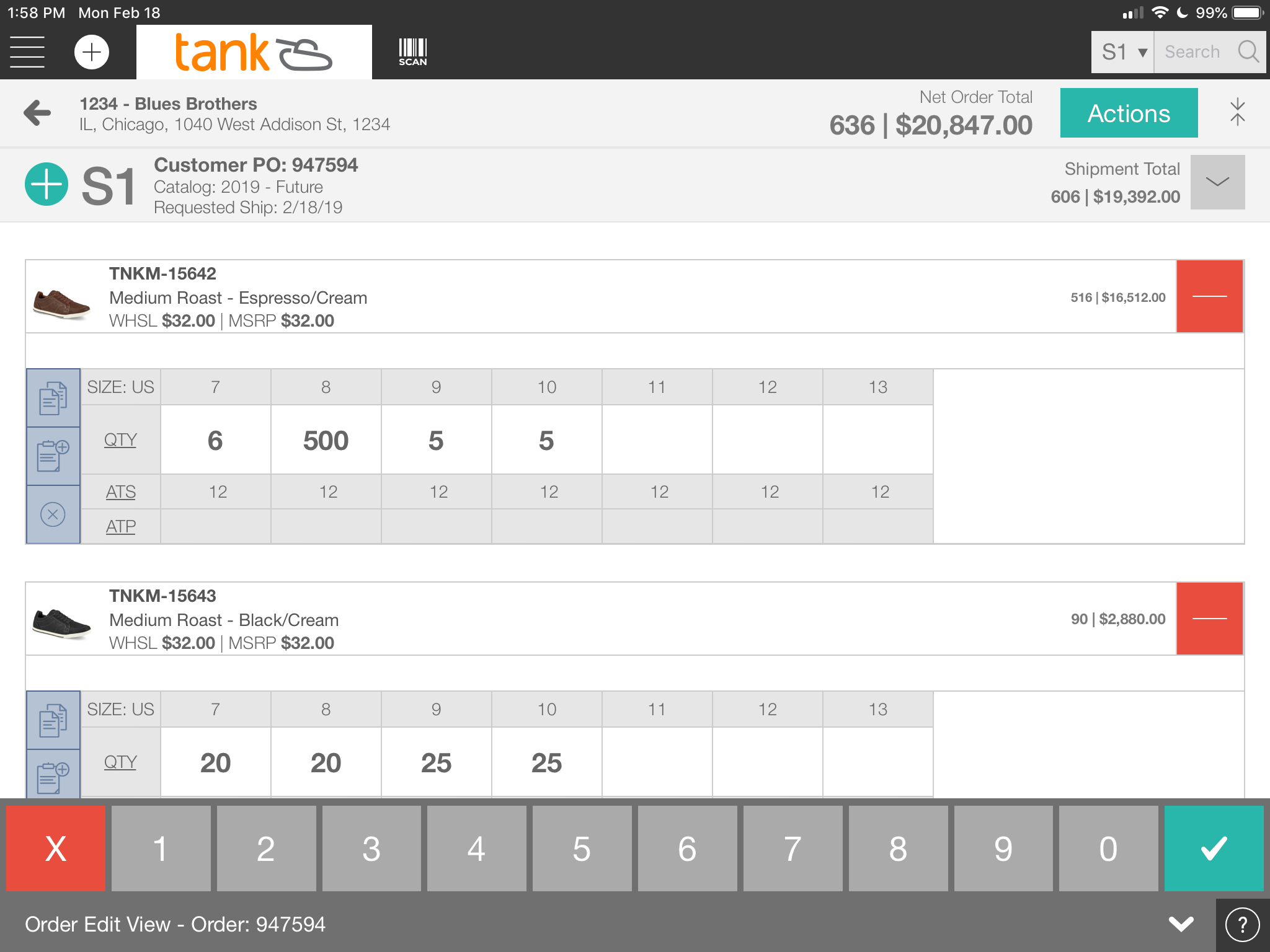Open the hamburger menu
This screenshot has height=952, width=1270.
pos(27,52)
